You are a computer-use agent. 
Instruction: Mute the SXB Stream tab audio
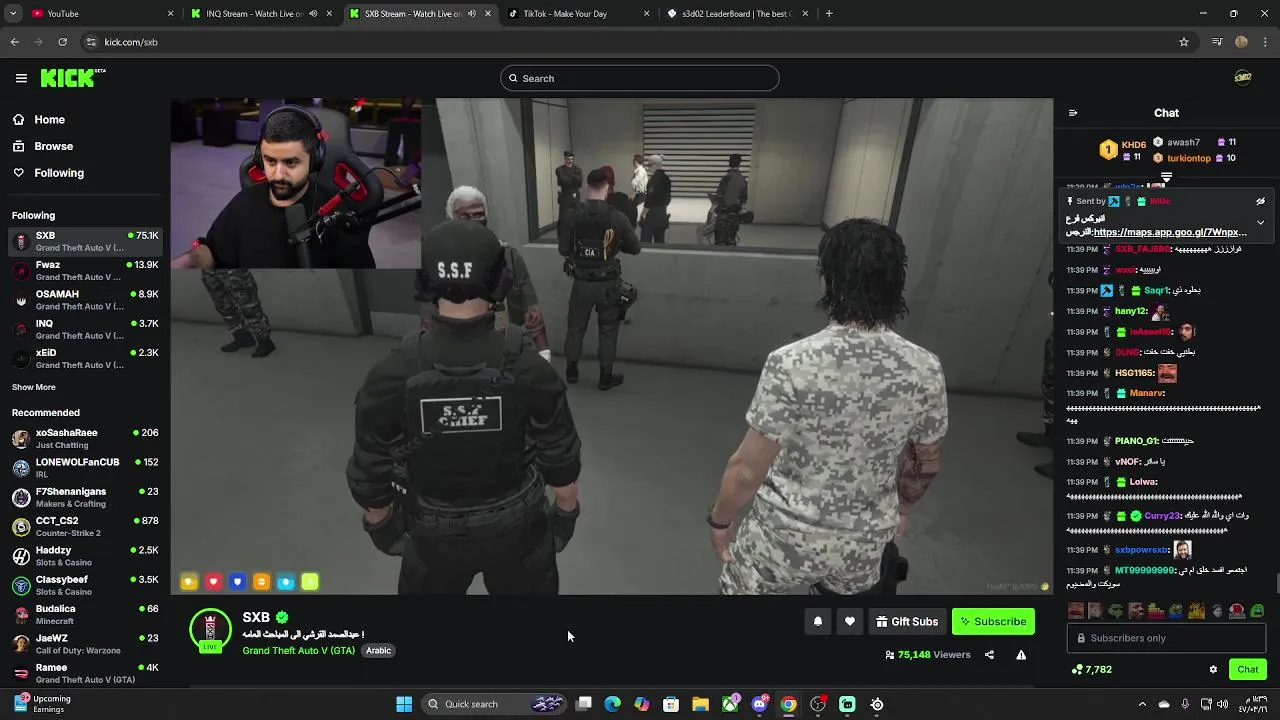(x=471, y=14)
